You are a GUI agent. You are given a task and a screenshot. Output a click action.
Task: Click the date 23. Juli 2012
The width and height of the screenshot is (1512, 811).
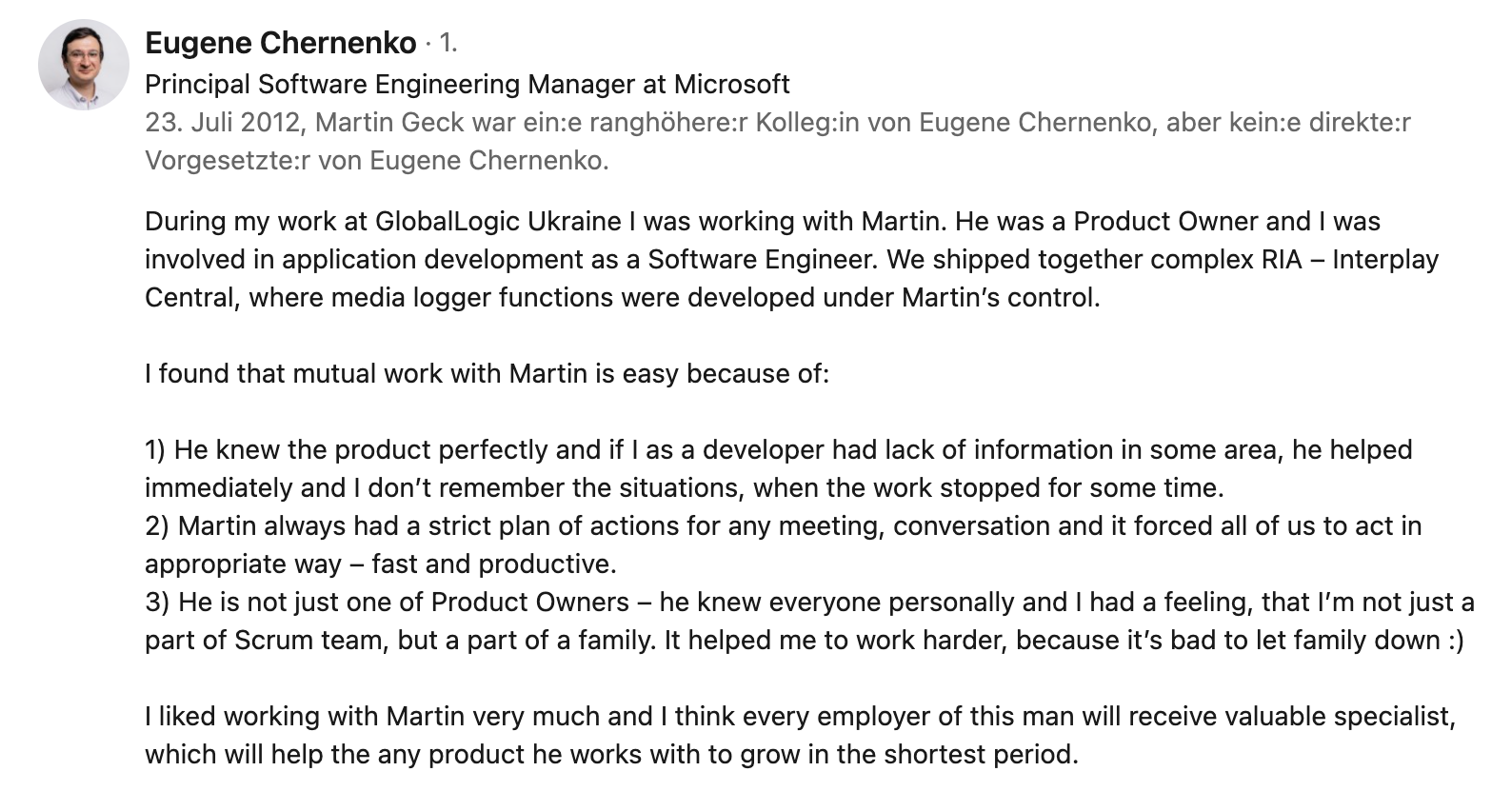pos(224,123)
